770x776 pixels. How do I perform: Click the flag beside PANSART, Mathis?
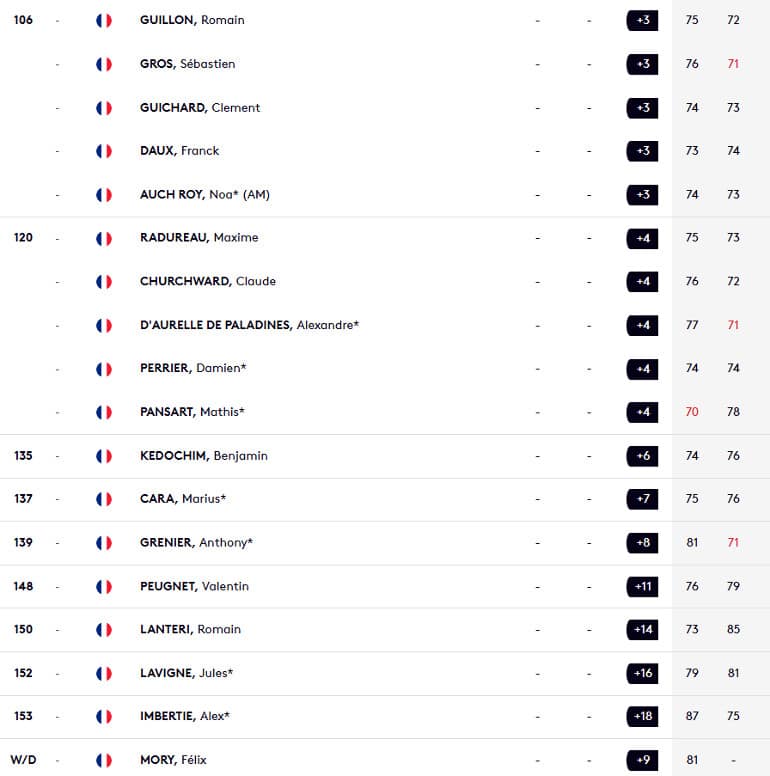point(104,412)
